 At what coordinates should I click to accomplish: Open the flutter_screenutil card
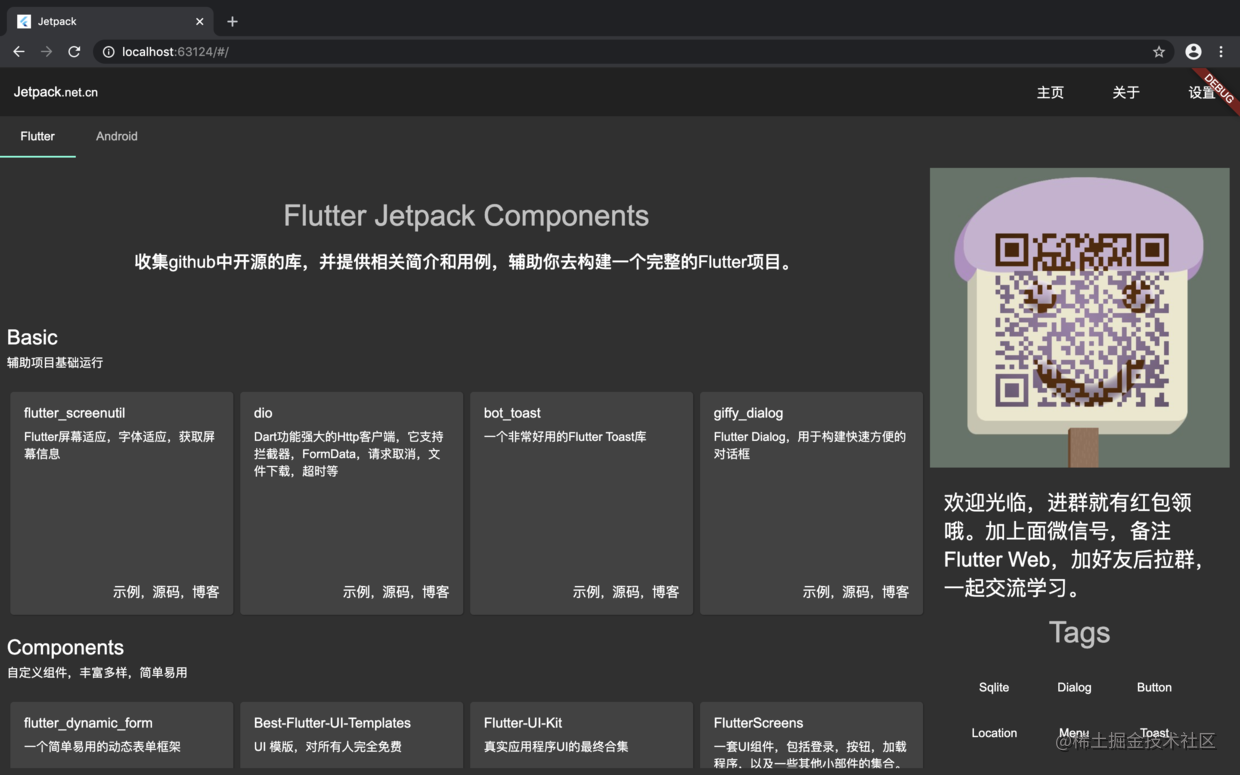point(122,503)
